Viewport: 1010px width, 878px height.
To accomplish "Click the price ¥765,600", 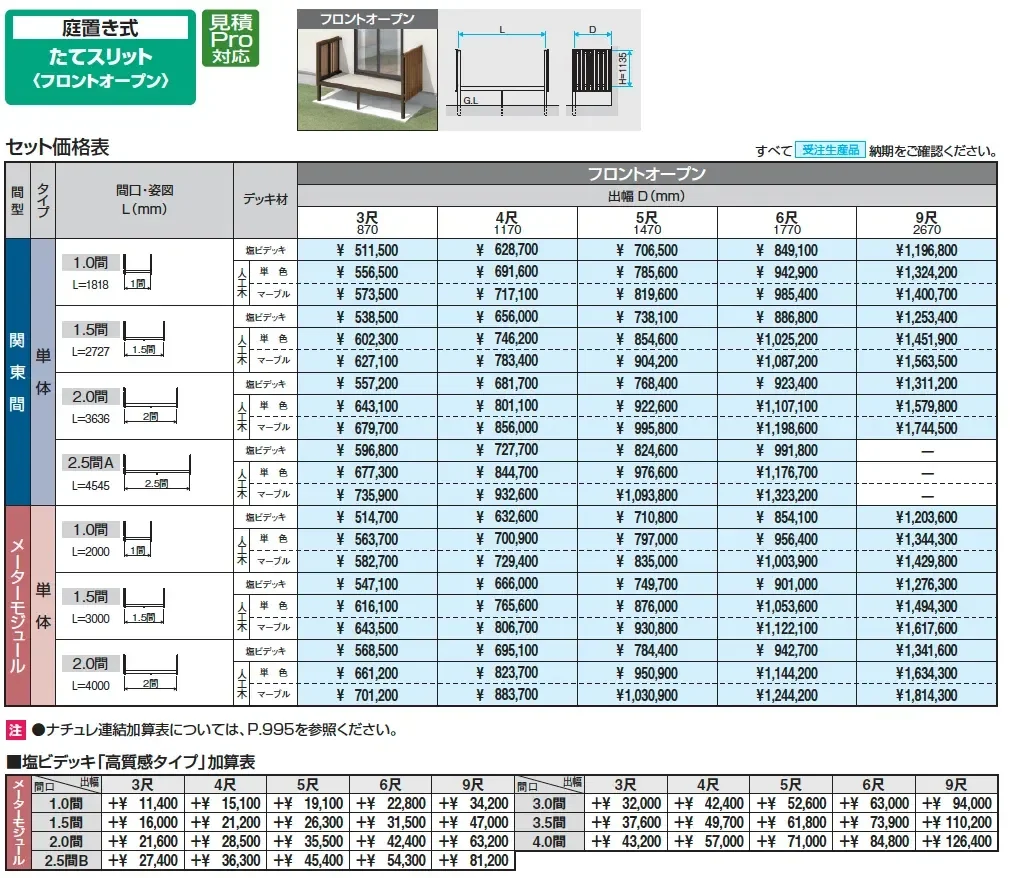I will tap(507, 606).
